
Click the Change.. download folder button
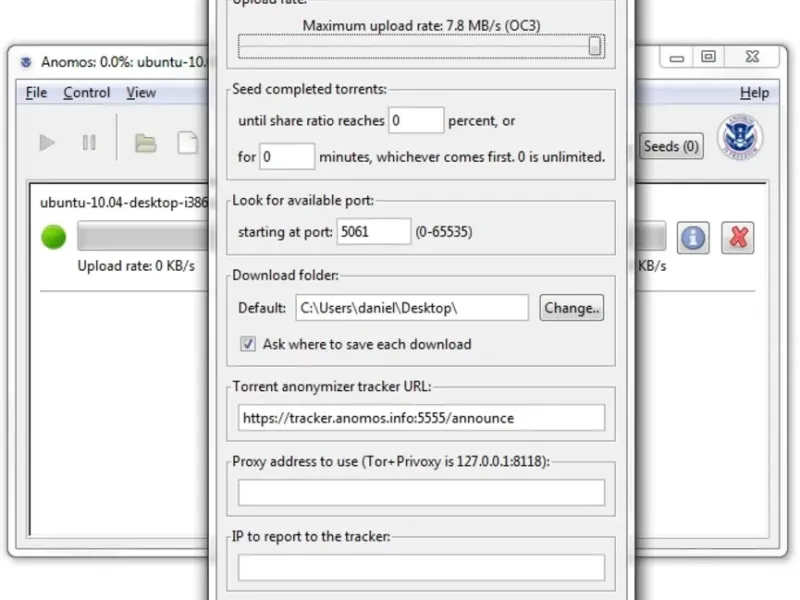572,308
